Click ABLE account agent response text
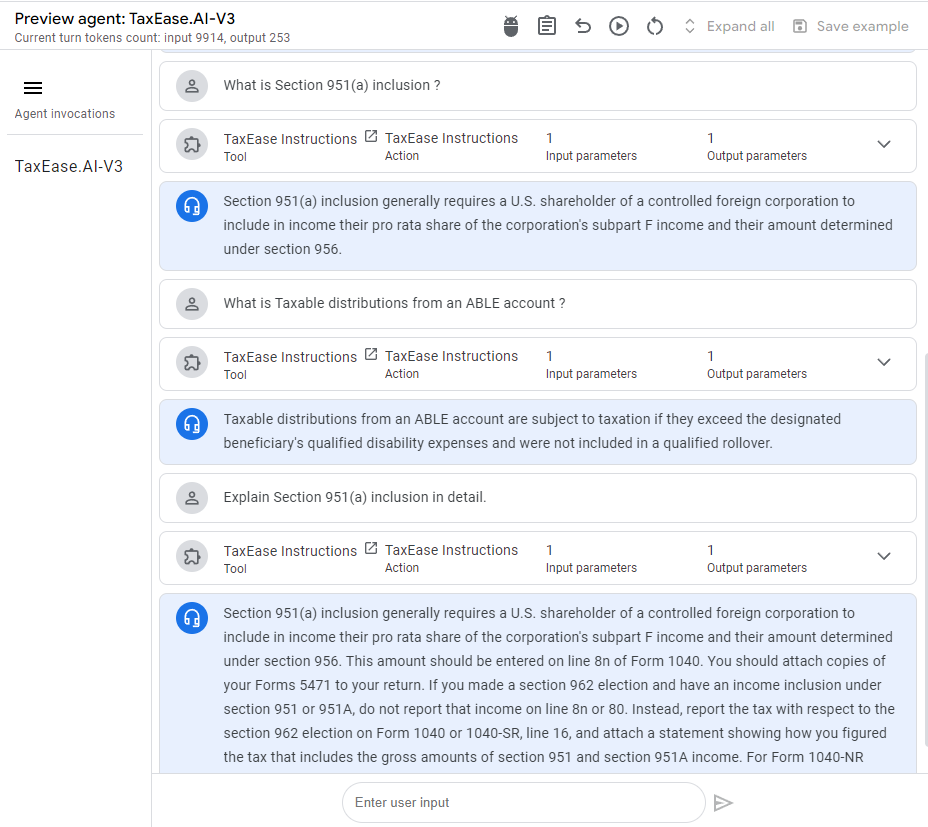 tap(531, 431)
